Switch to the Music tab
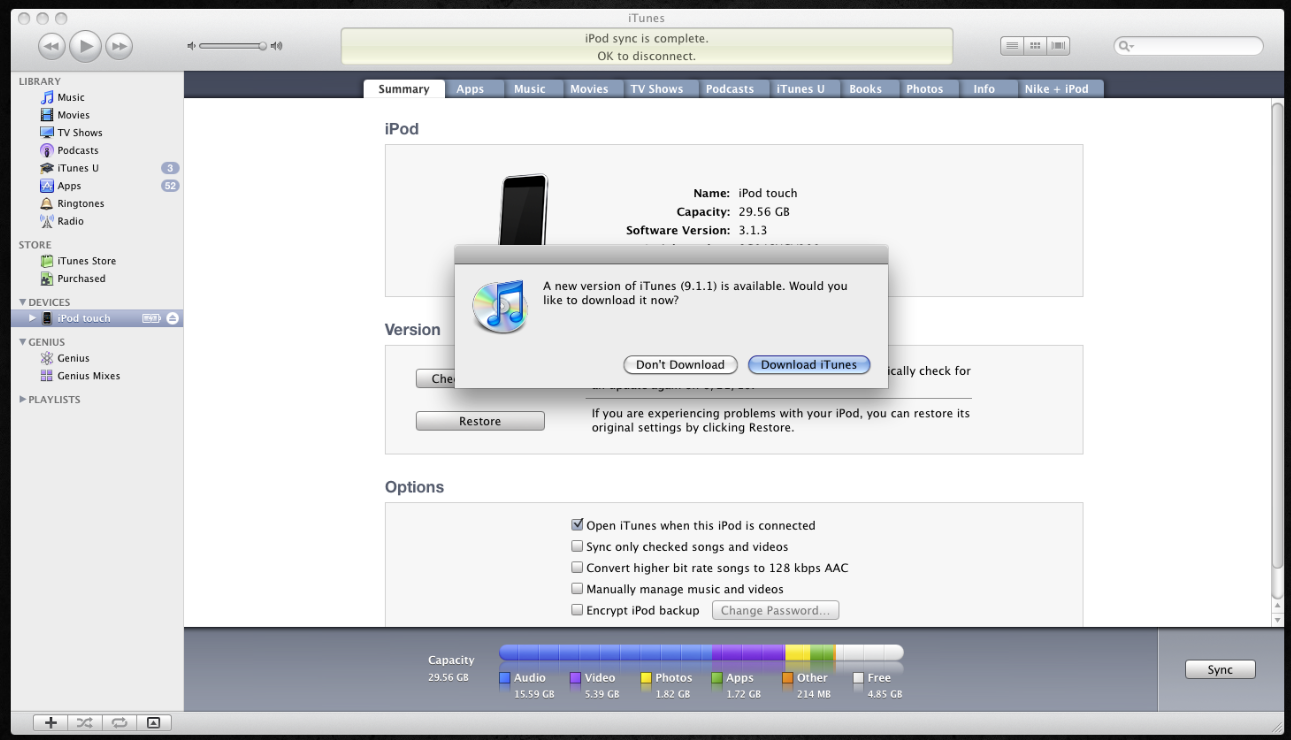 pos(530,89)
